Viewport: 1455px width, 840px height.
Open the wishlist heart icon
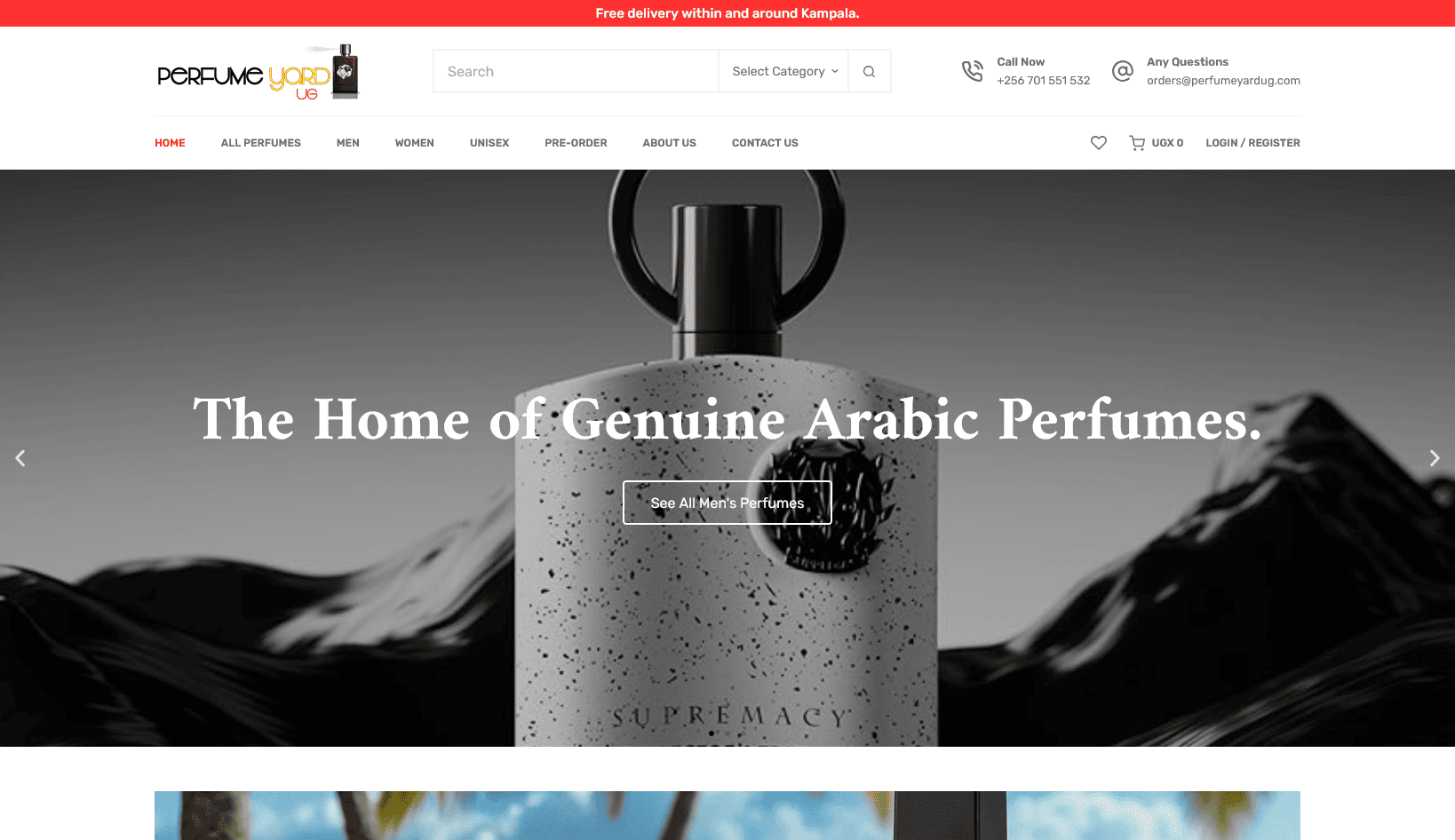[x=1099, y=143]
